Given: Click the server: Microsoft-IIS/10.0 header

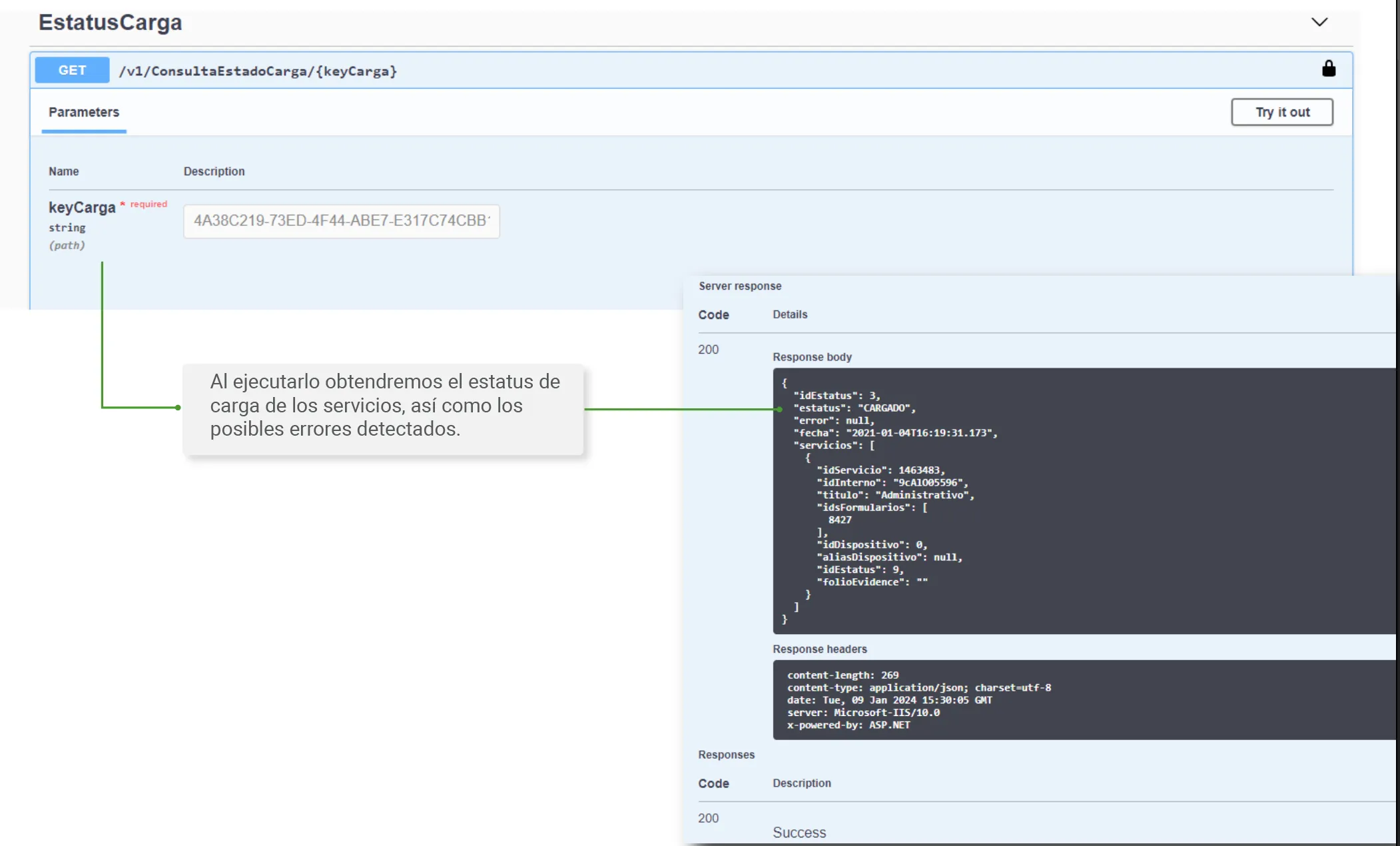Looking at the screenshot, I should tap(863, 712).
